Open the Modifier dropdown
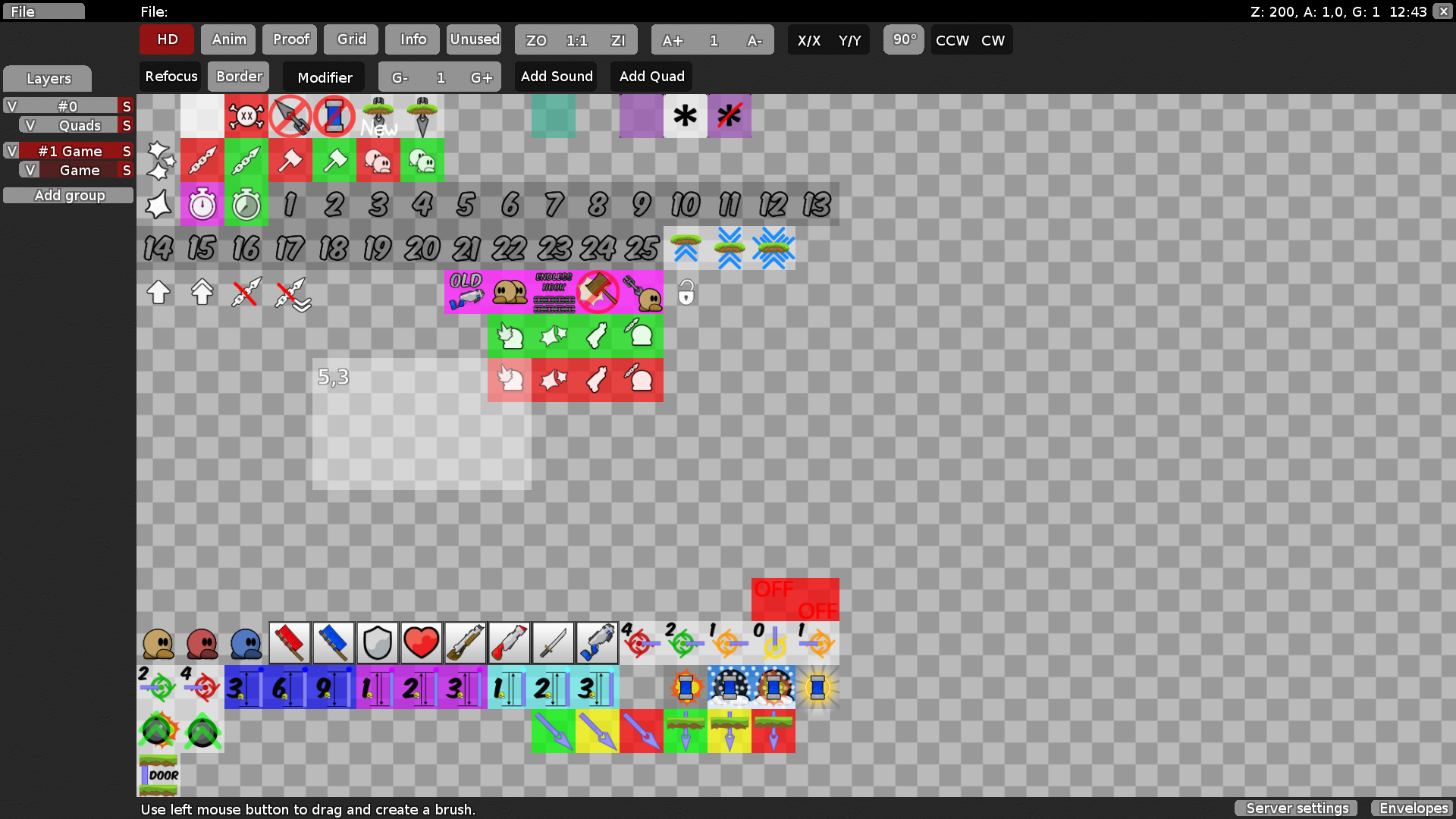Screen dimensions: 1456x819 pyautogui.click(x=324, y=77)
